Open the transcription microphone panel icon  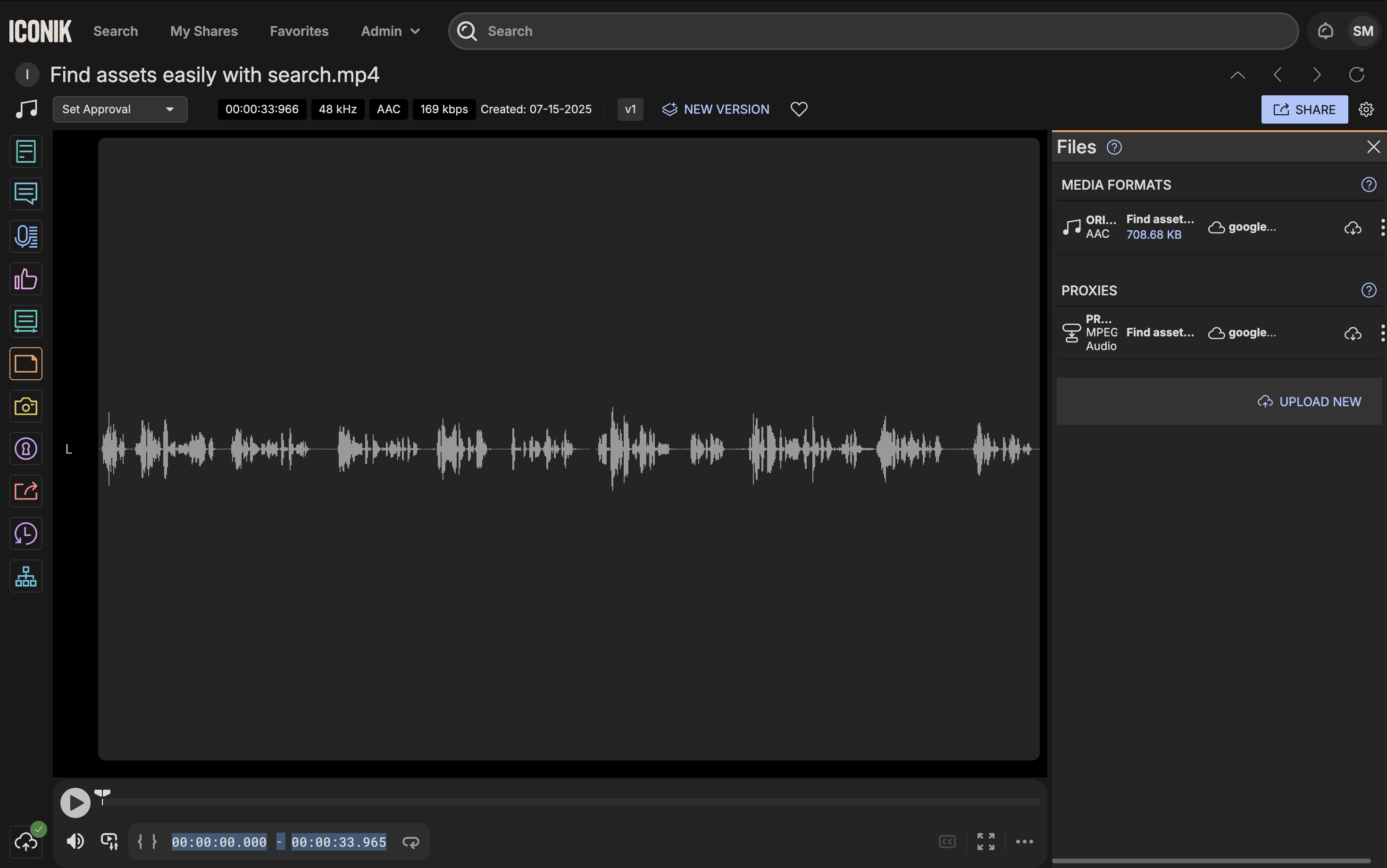click(x=26, y=236)
